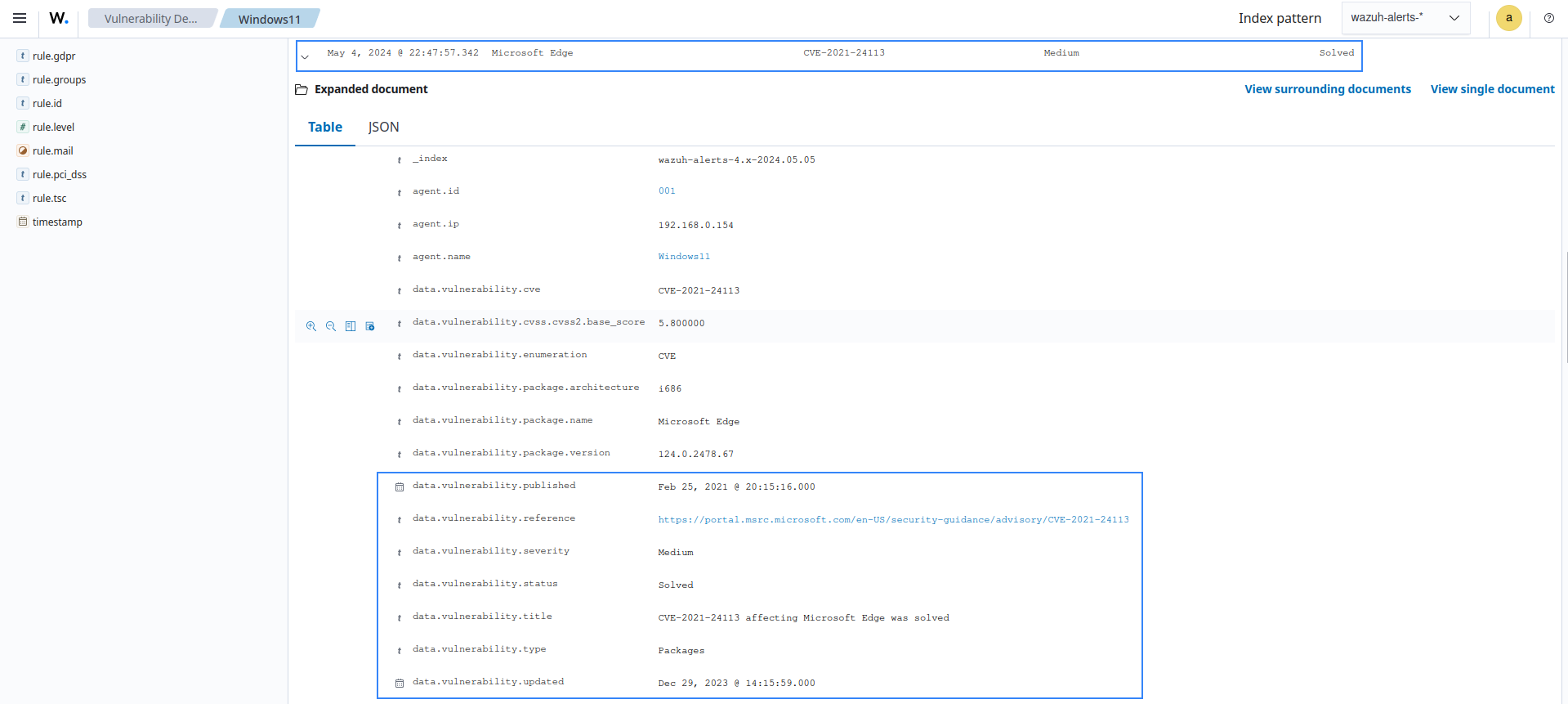Viewport: 1568px width, 704px height.
Task: Select the Table tab
Action: [x=324, y=127]
